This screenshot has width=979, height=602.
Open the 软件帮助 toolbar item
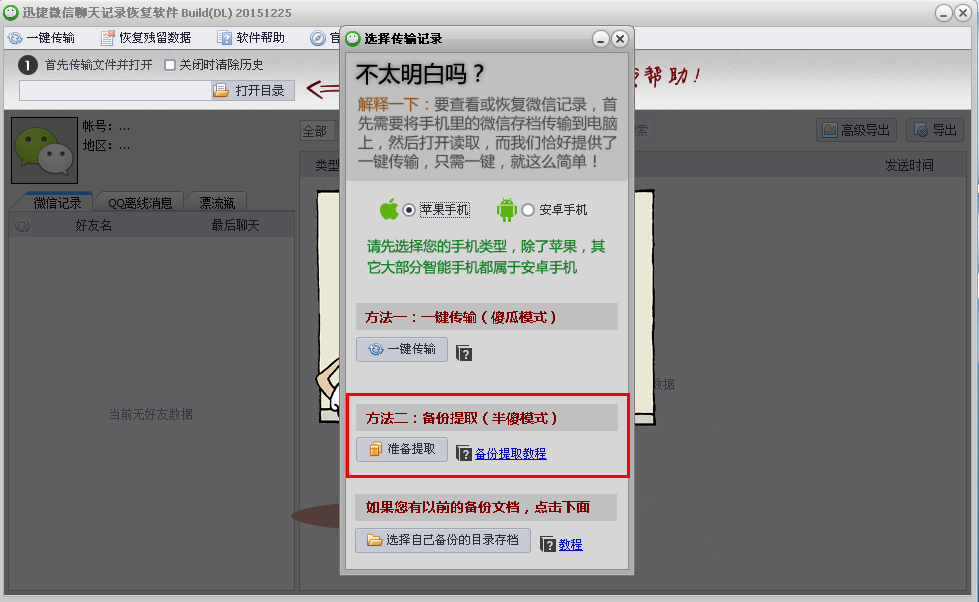(x=251, y=38)
